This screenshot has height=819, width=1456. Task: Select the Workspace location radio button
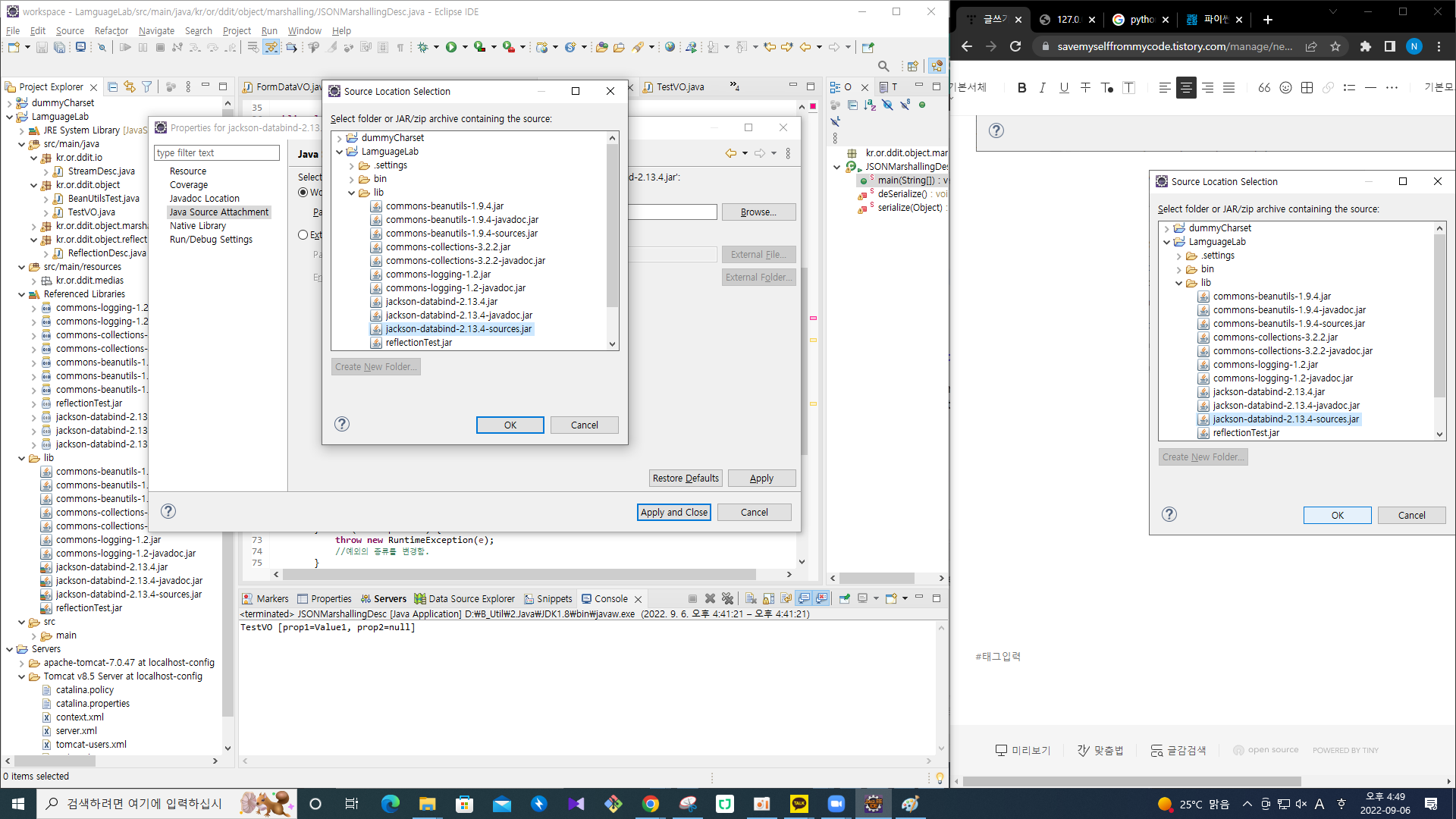pyautogui.click(x=303, y=193)
